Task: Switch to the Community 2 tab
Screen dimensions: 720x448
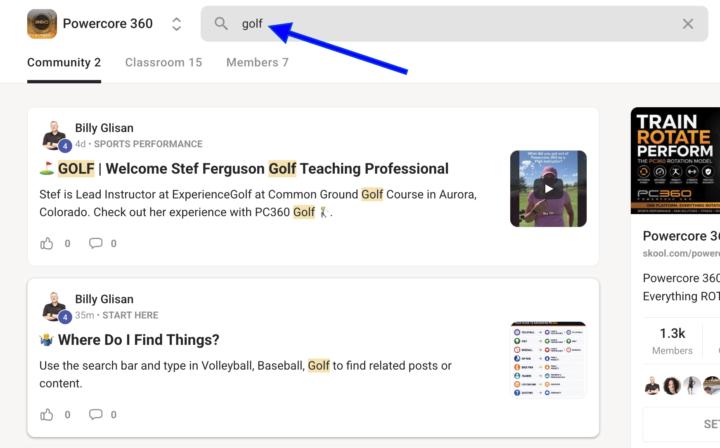Action: 64,62
